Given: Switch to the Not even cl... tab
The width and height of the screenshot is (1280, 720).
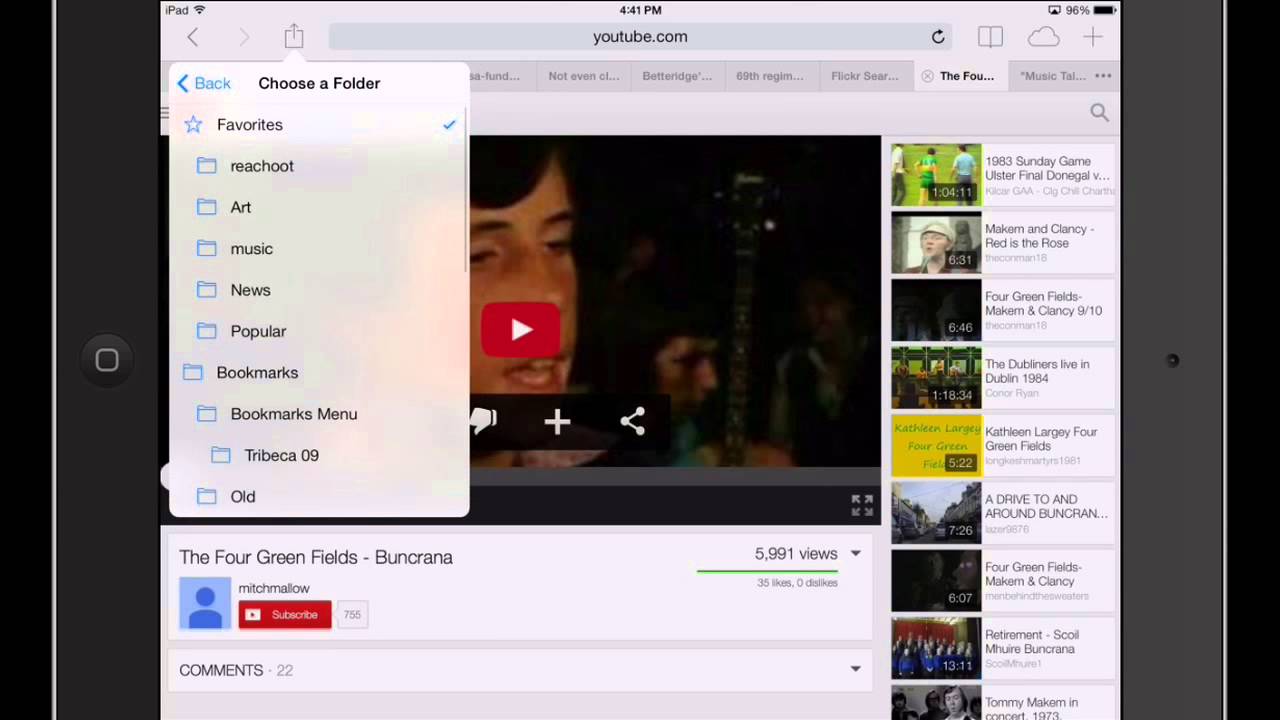Looking at the screenshot, I should pos(584,76).
